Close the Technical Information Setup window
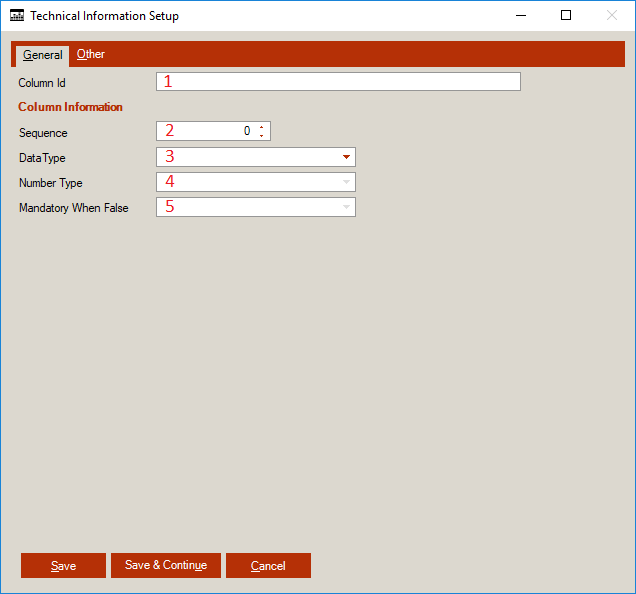636x594 pixels. pyautogui.click(x=611, y=16)
